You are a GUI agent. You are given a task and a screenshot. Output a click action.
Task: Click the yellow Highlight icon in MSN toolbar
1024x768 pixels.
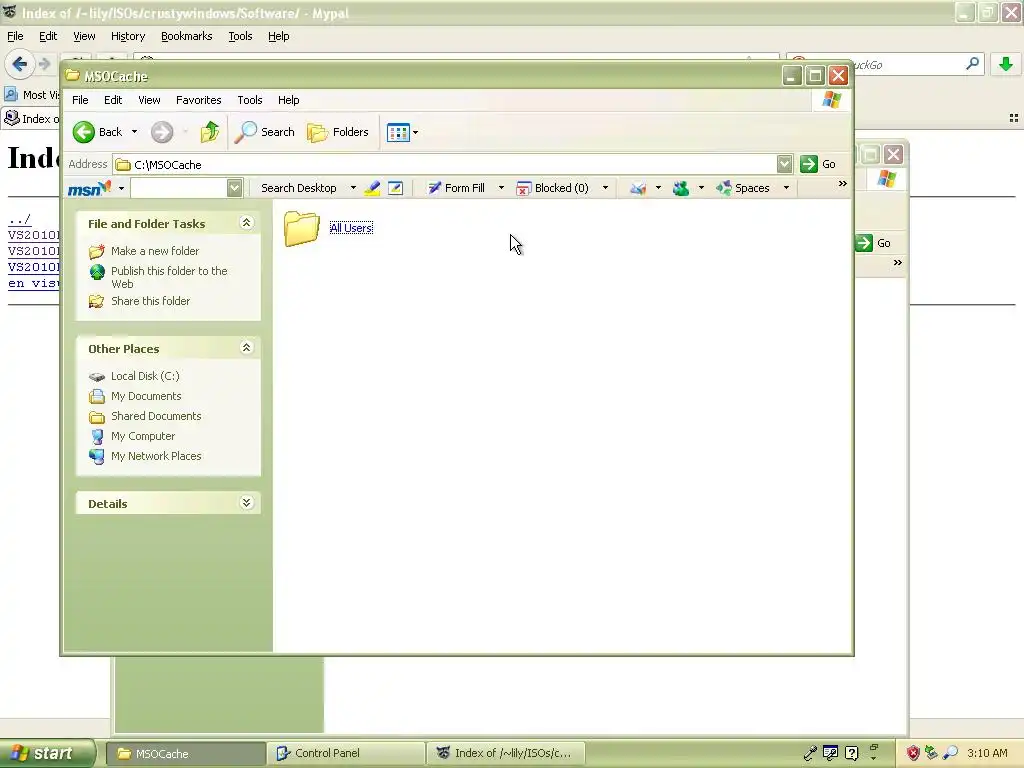[x=372, y=188]
